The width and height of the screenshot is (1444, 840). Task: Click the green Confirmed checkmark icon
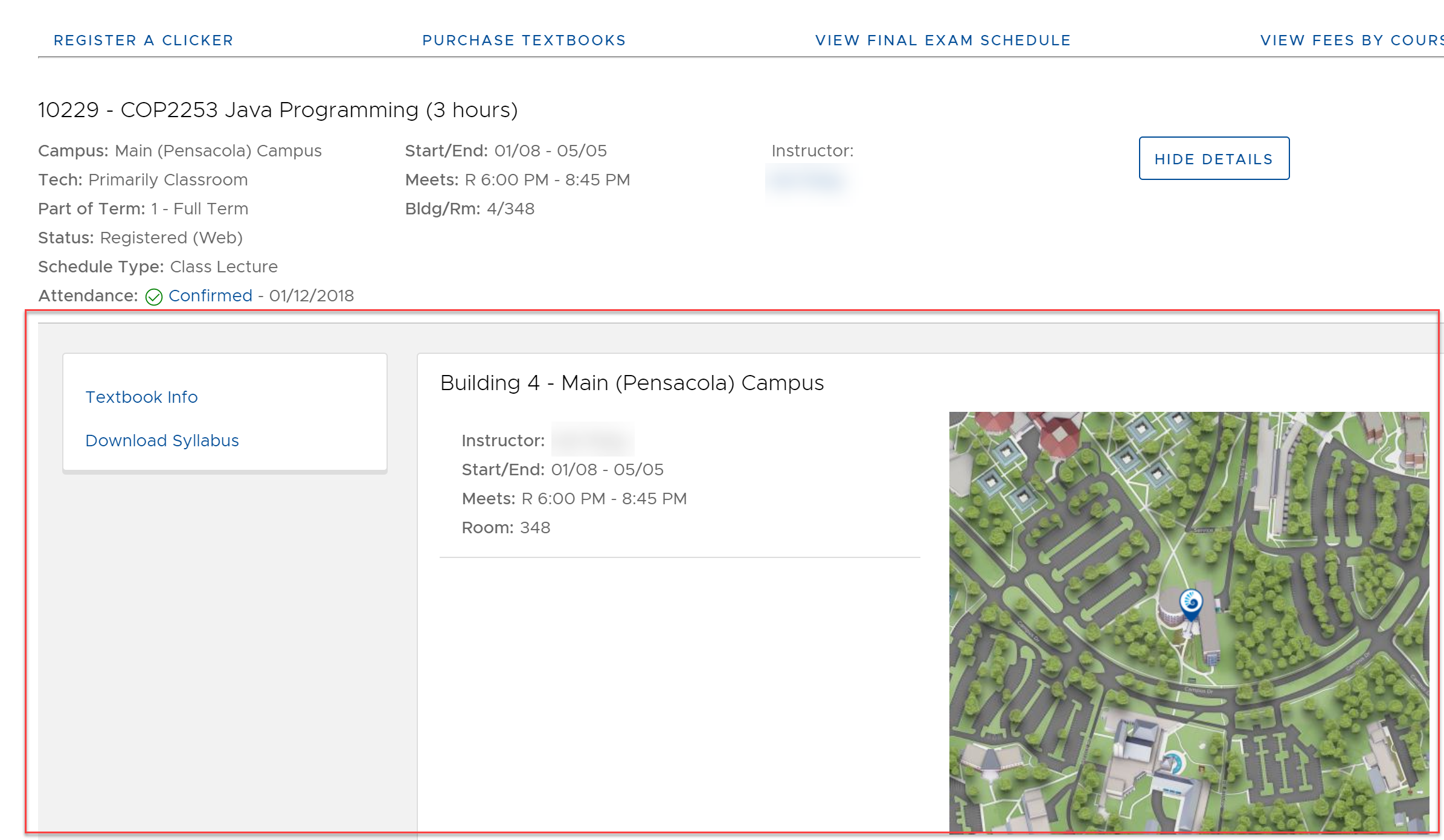pyautogui.click(x=154, y=297)
